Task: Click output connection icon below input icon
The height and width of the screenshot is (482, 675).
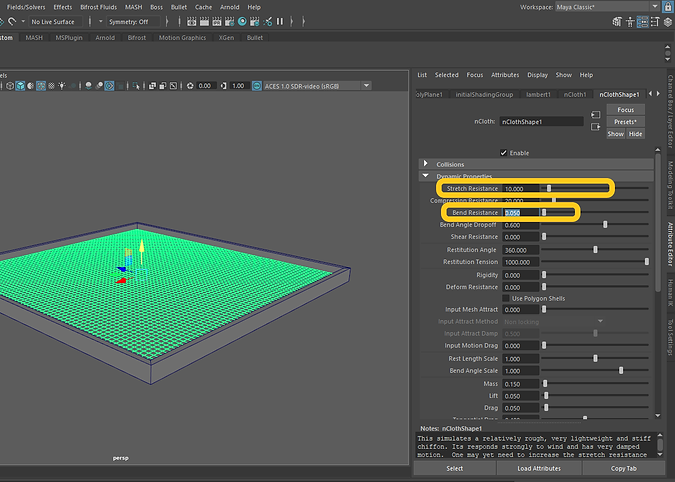Action: click(x=595, y=127)
